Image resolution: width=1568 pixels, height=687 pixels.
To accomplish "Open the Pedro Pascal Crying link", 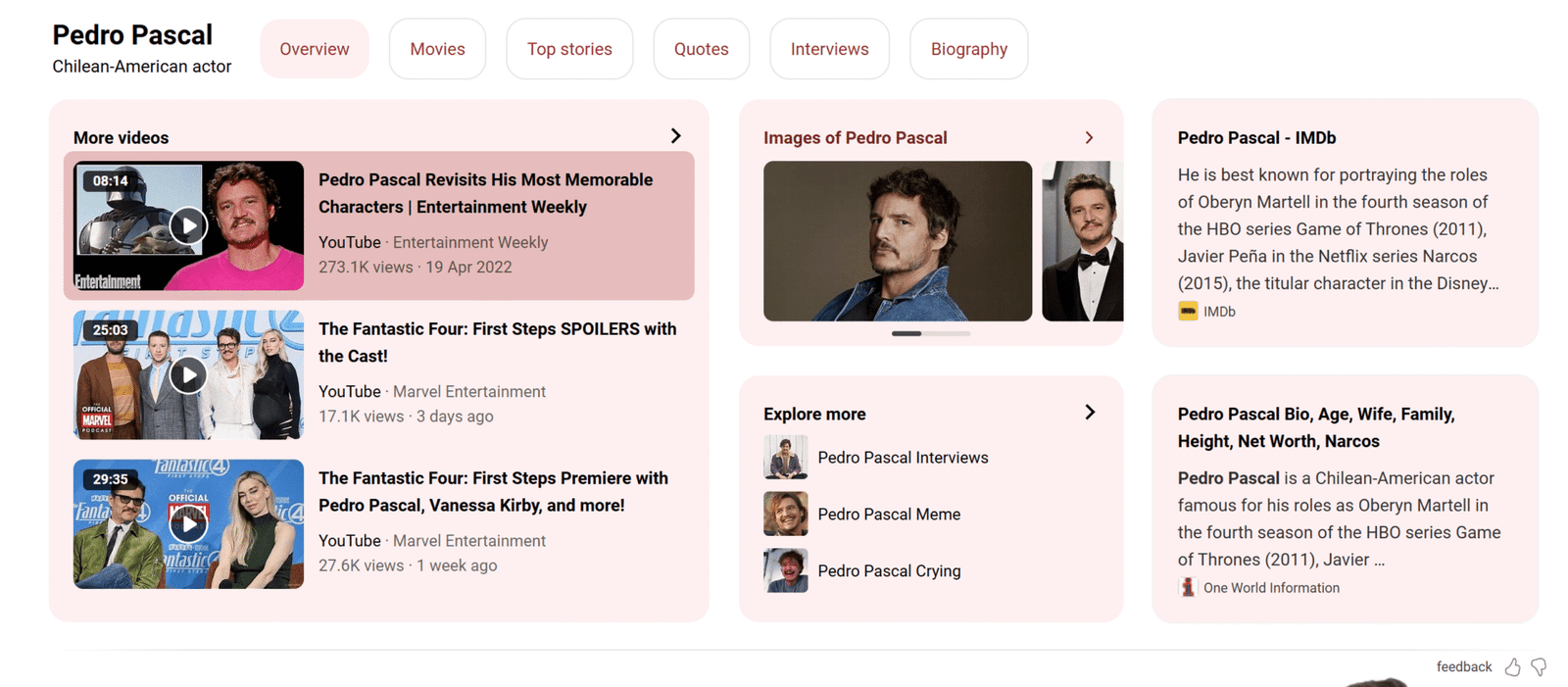I will pos(888,571).
